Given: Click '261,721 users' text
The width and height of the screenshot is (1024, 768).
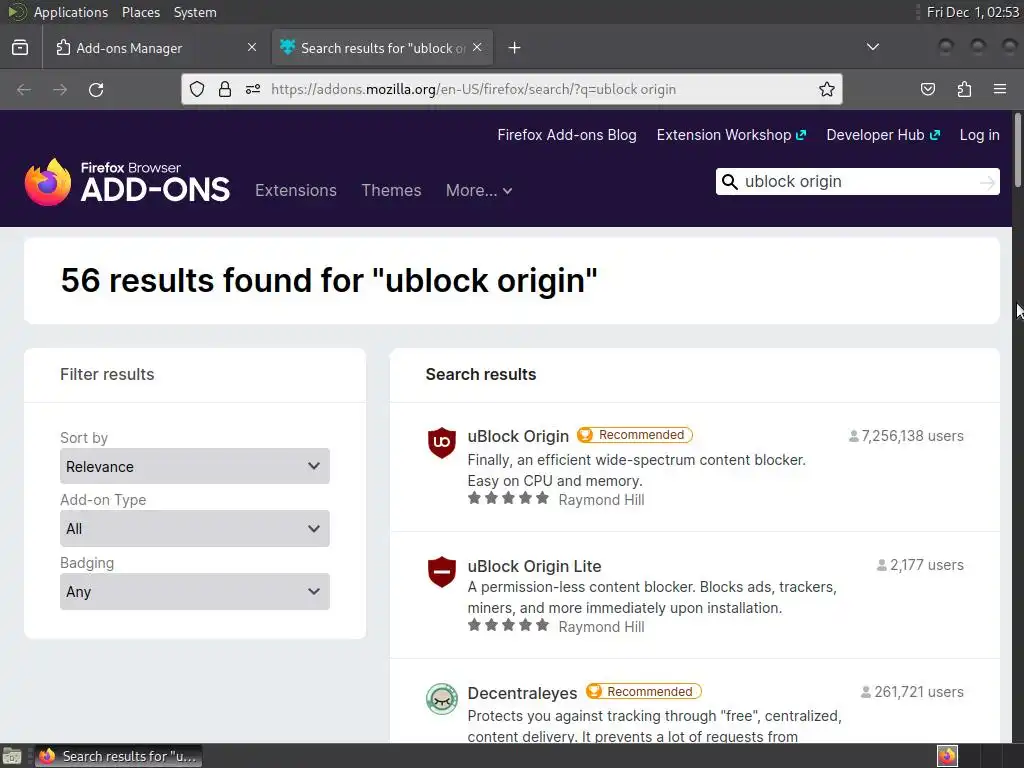Looking at the screenshot, I should 919,692.
